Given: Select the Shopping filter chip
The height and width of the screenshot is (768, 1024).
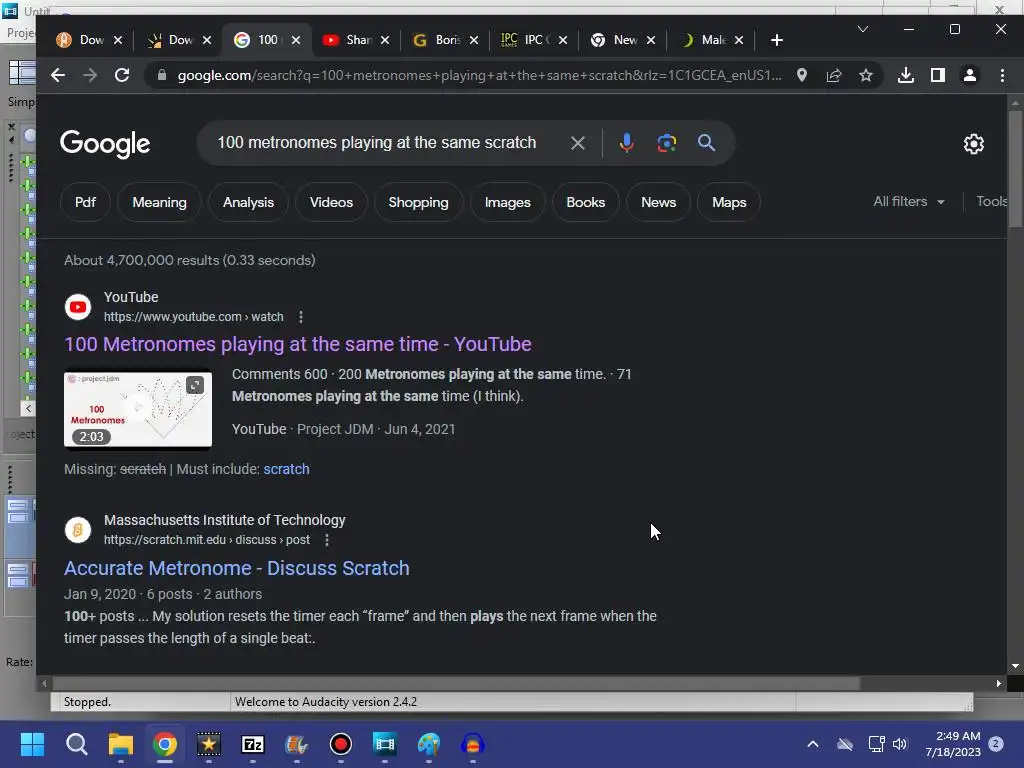Looking at the screenshot, I should click(x=419, y=202).
